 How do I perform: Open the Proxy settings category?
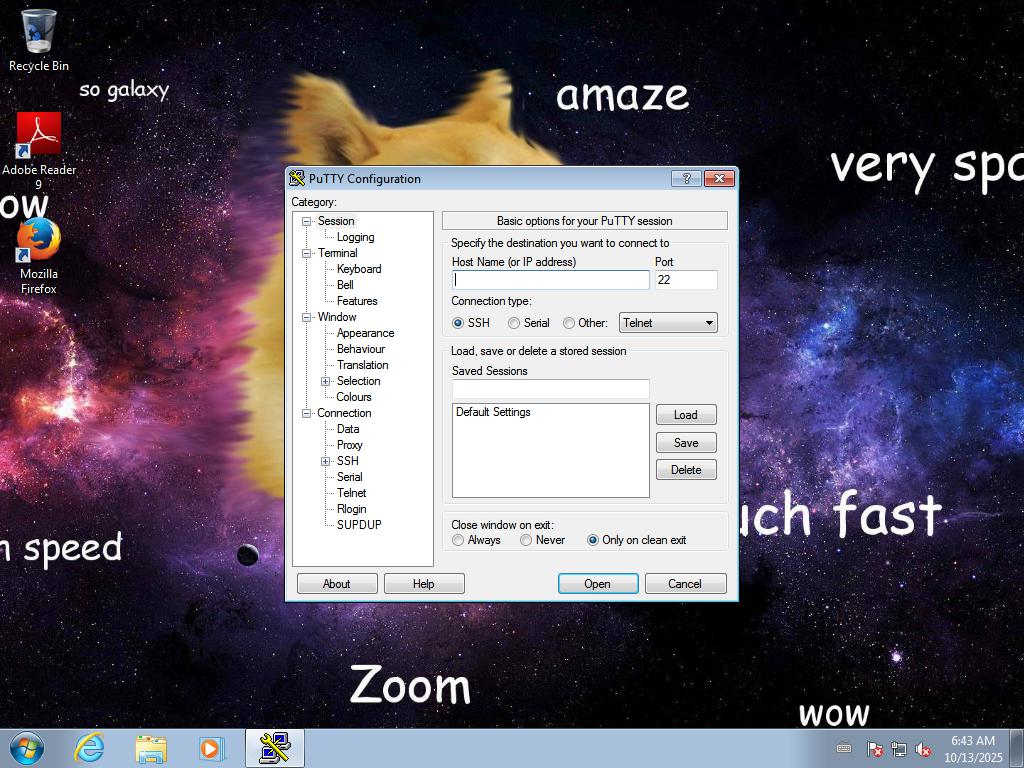pyautogui.click(x=349, y=445)
